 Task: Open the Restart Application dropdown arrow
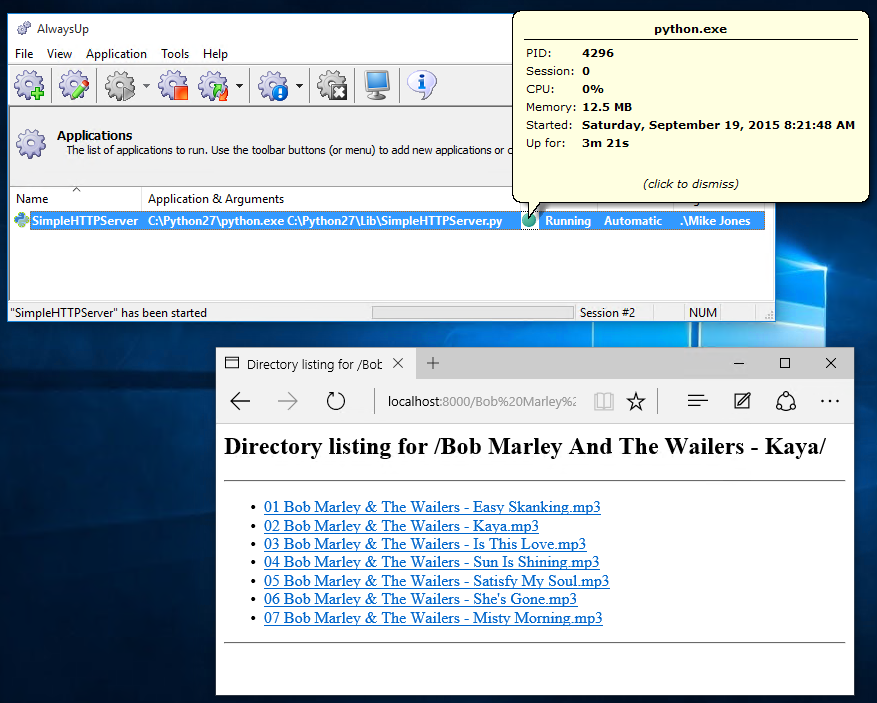(239, 86)
